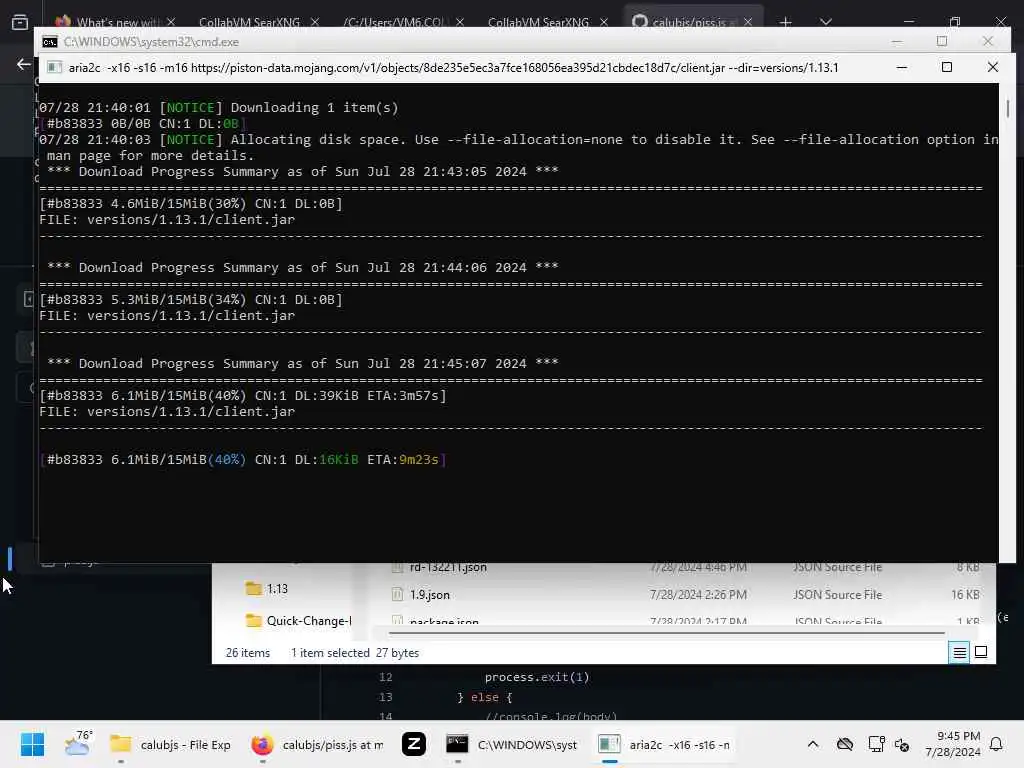This screenshot has height=768, width=1024.
Task: Select the Quick-Change folder in File Explorer
Action: (x=298, y=620)
